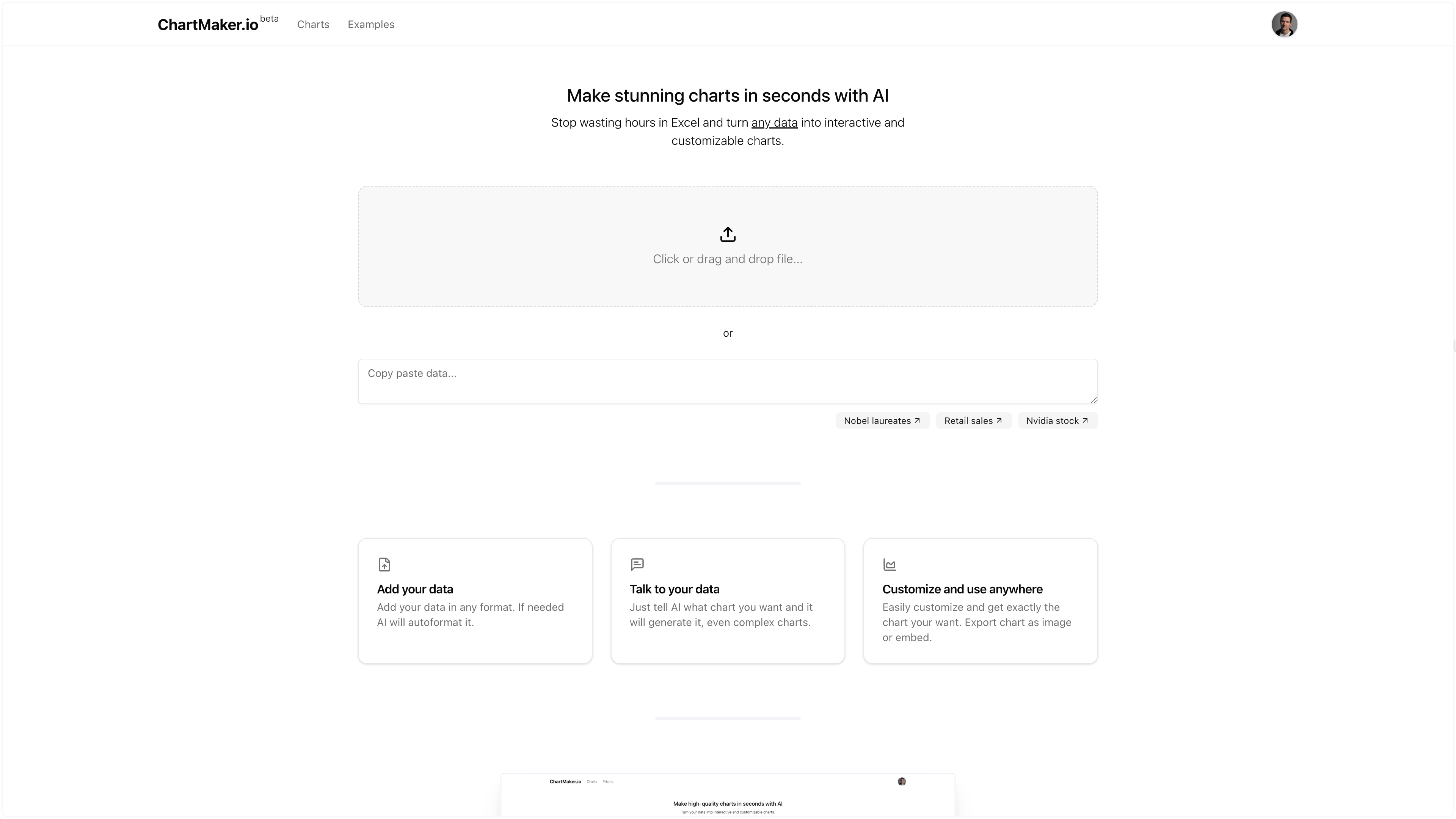Click the 'Talk to your data' chat icon
Viewport: 1456px width, 819px height.
pyautogui.click(x=637, y=564)
